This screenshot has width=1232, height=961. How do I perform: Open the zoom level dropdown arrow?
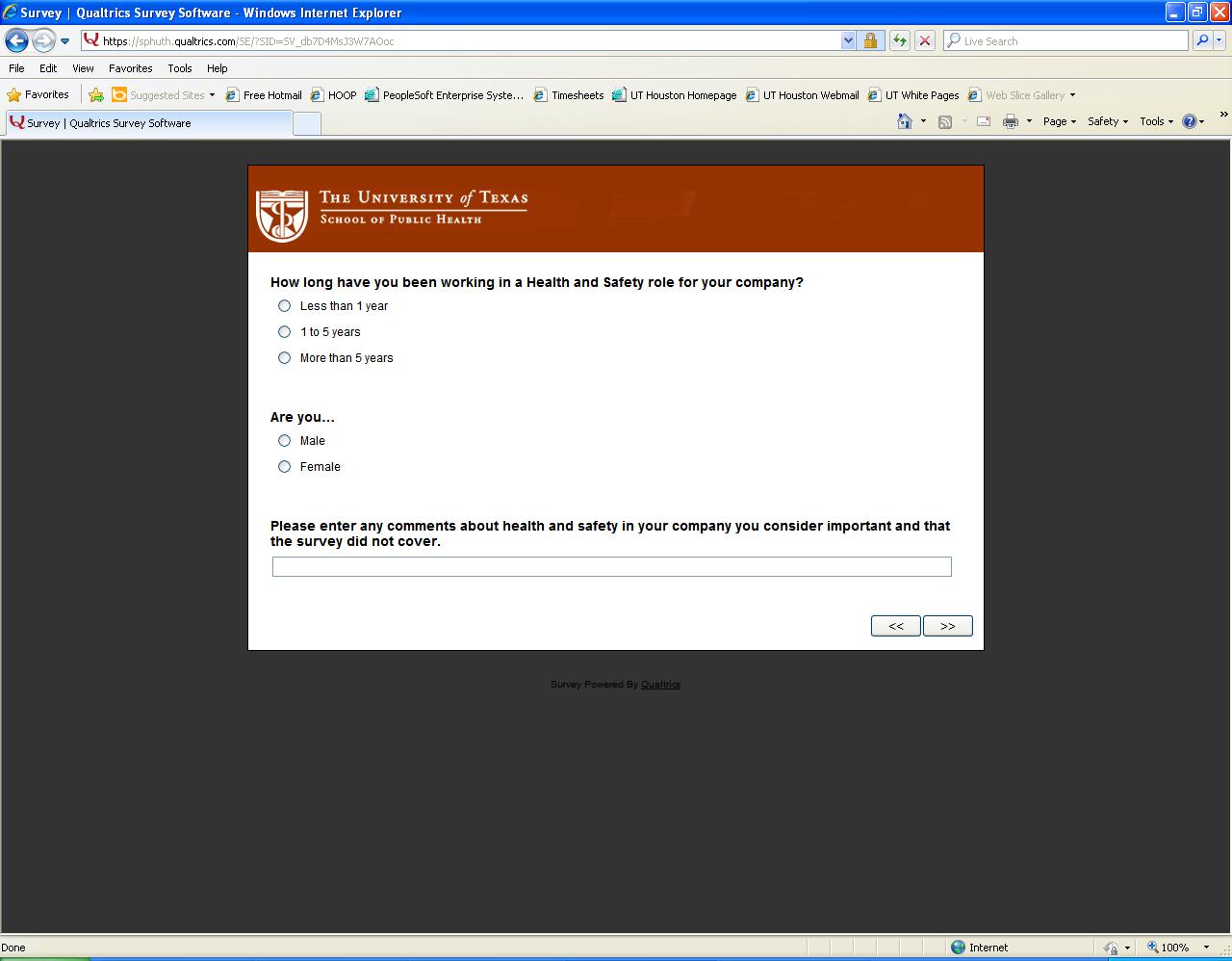pos(1206,948)
